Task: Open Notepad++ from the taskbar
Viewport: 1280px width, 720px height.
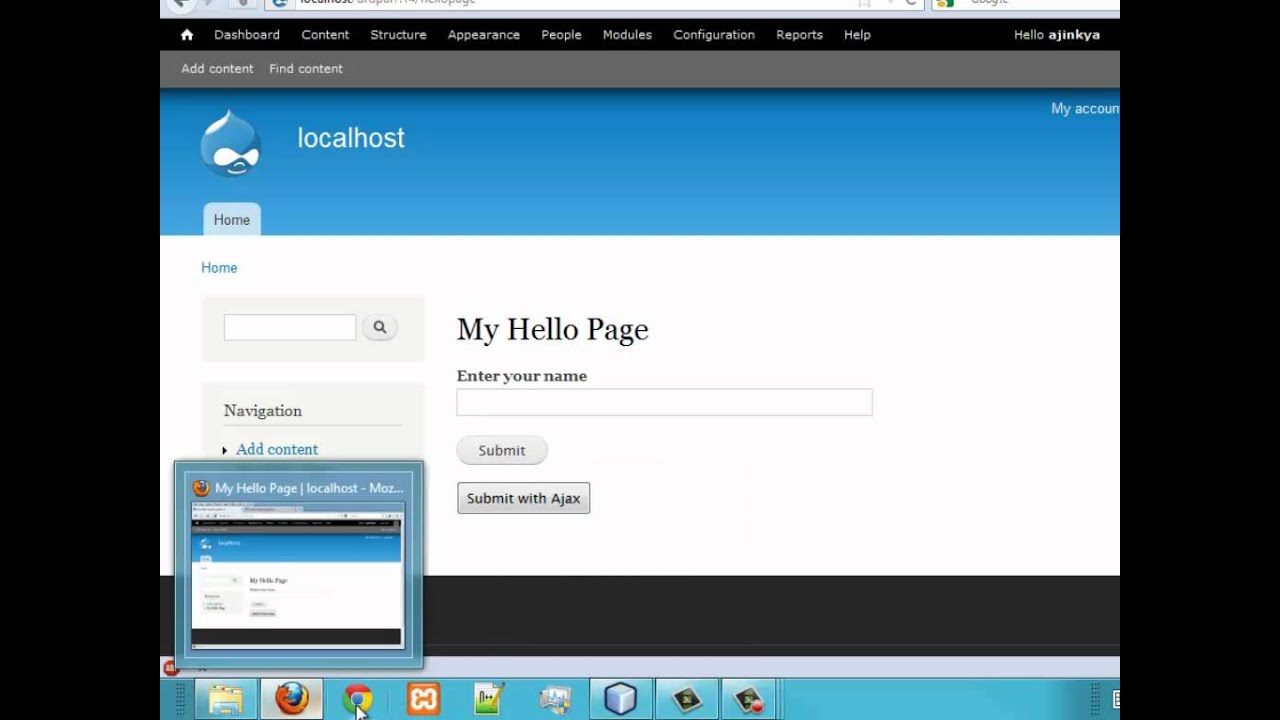Action: tap(489, 699)
